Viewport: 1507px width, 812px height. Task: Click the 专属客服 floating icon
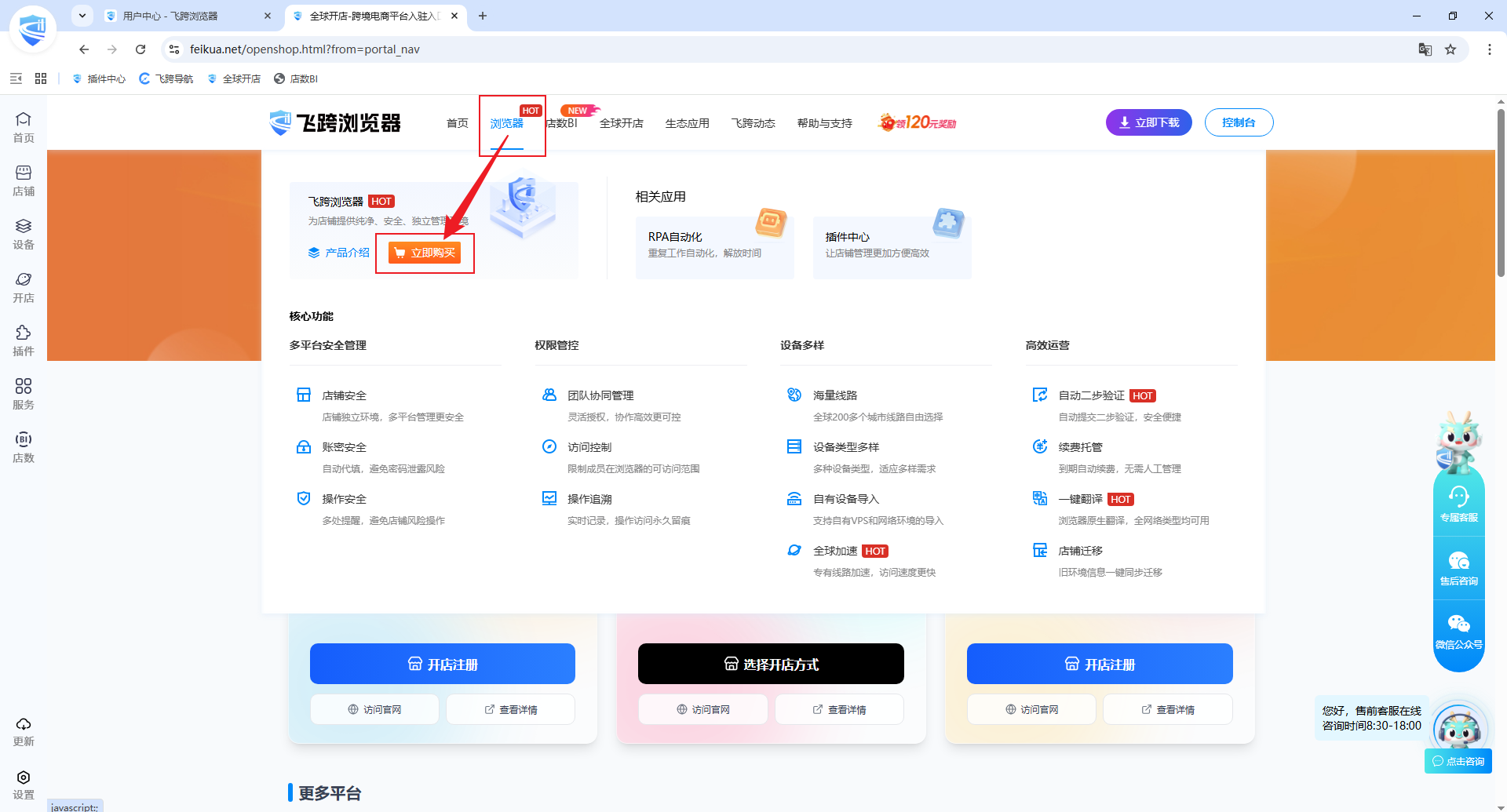[x=1459, y=504]
